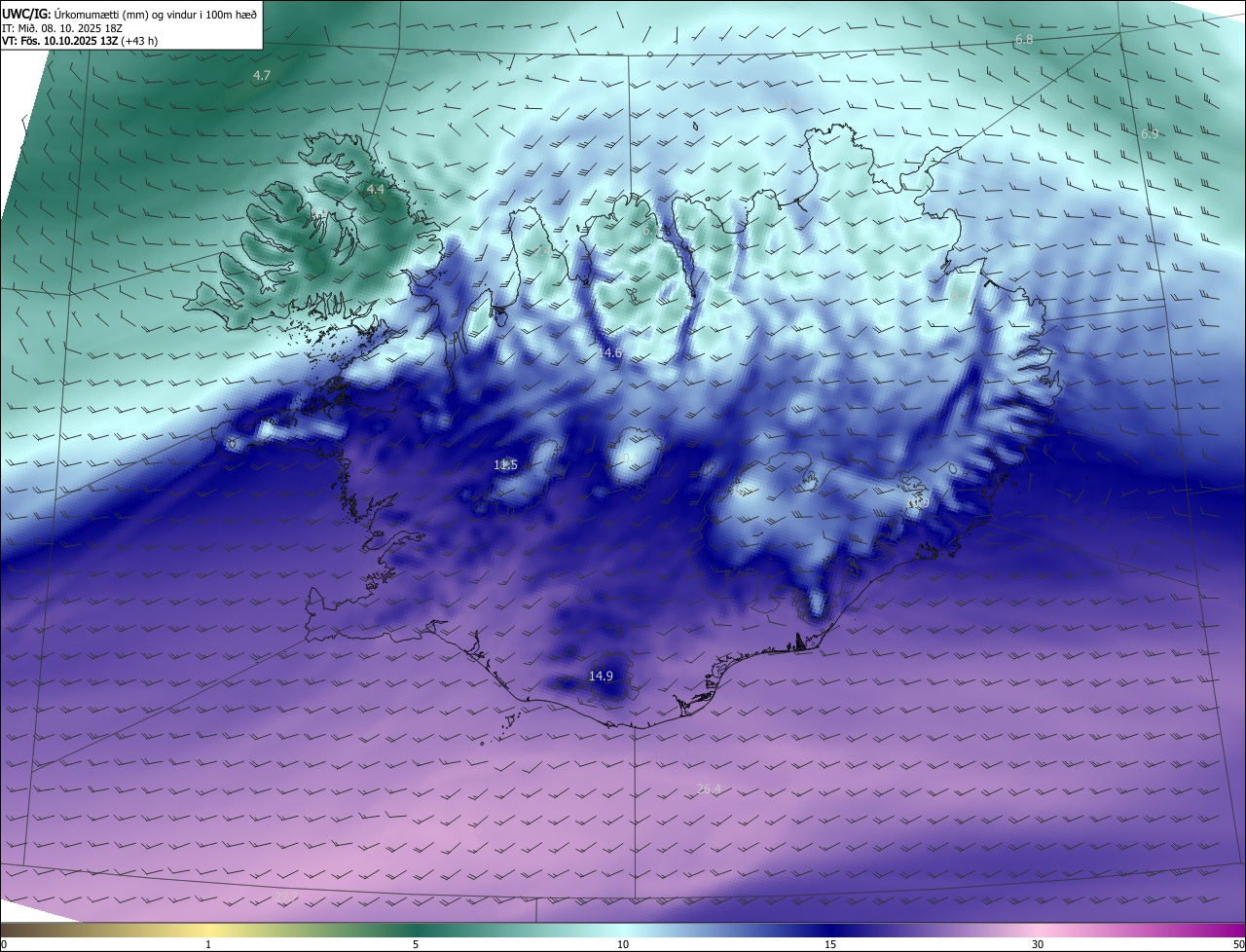This screenshot has width=1246, height=952.
Task: Click the 15 tick on the color scale
Action: [x=830, y=944]
